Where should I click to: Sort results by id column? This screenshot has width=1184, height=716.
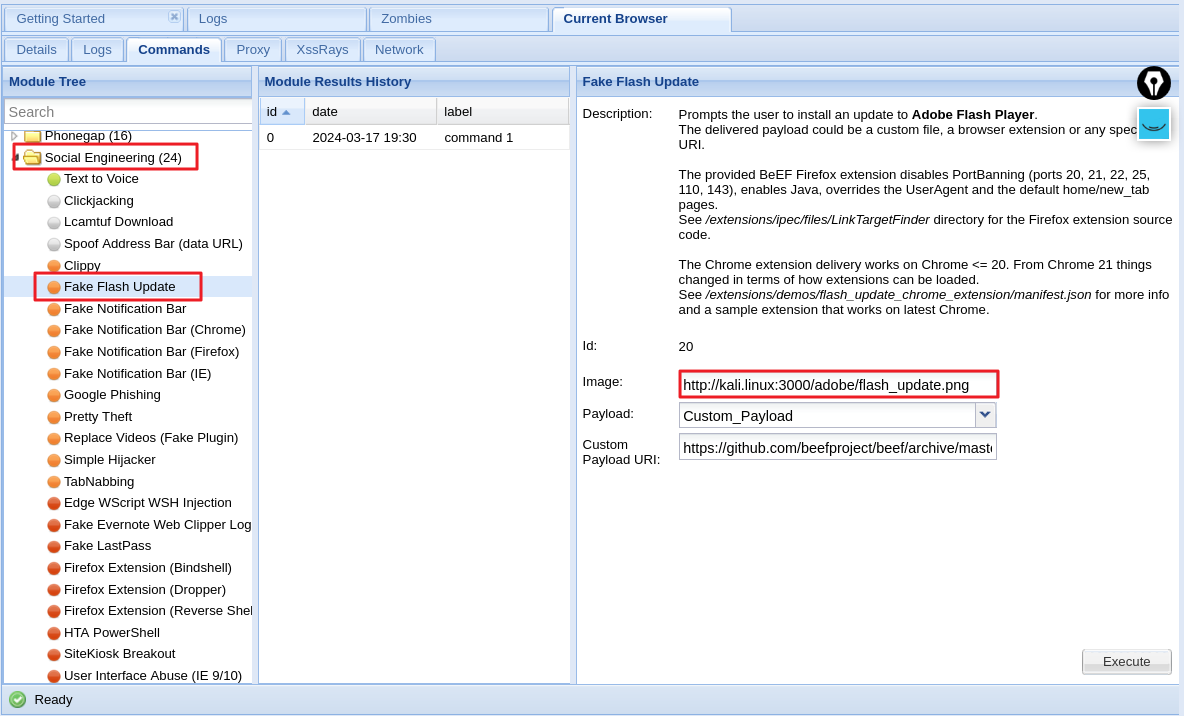coord(282,111)
